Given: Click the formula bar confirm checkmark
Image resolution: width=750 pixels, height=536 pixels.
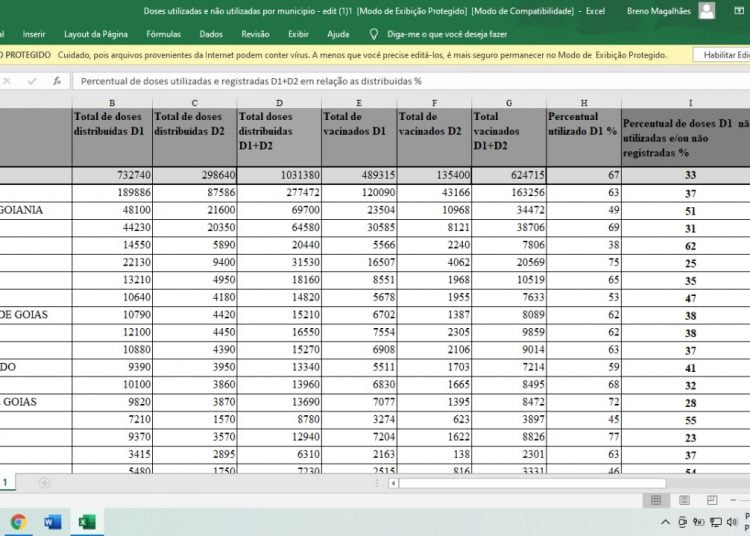Looking at the screenshot, I should coord(32,81).
